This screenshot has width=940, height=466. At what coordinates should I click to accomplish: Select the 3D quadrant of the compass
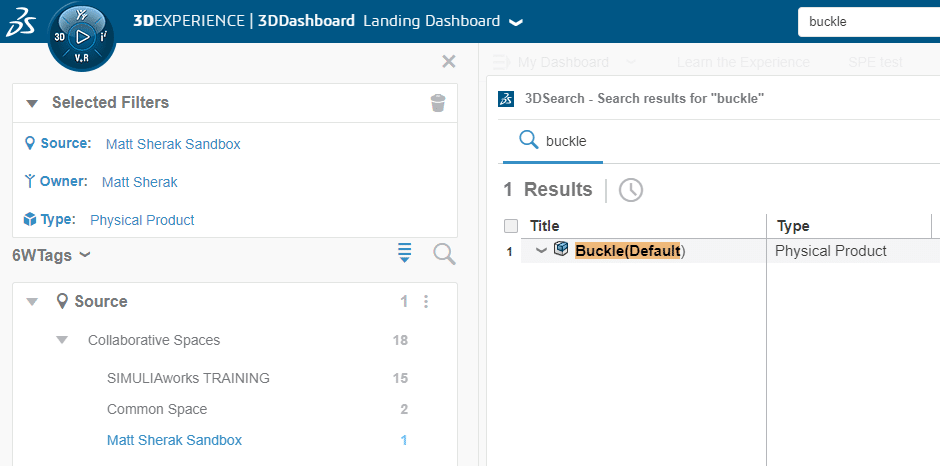point(60,37)
